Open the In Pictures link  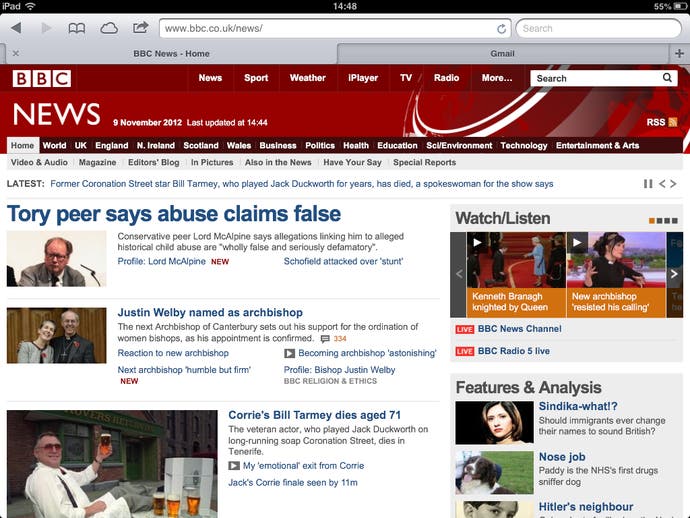(x=212, y=162)
